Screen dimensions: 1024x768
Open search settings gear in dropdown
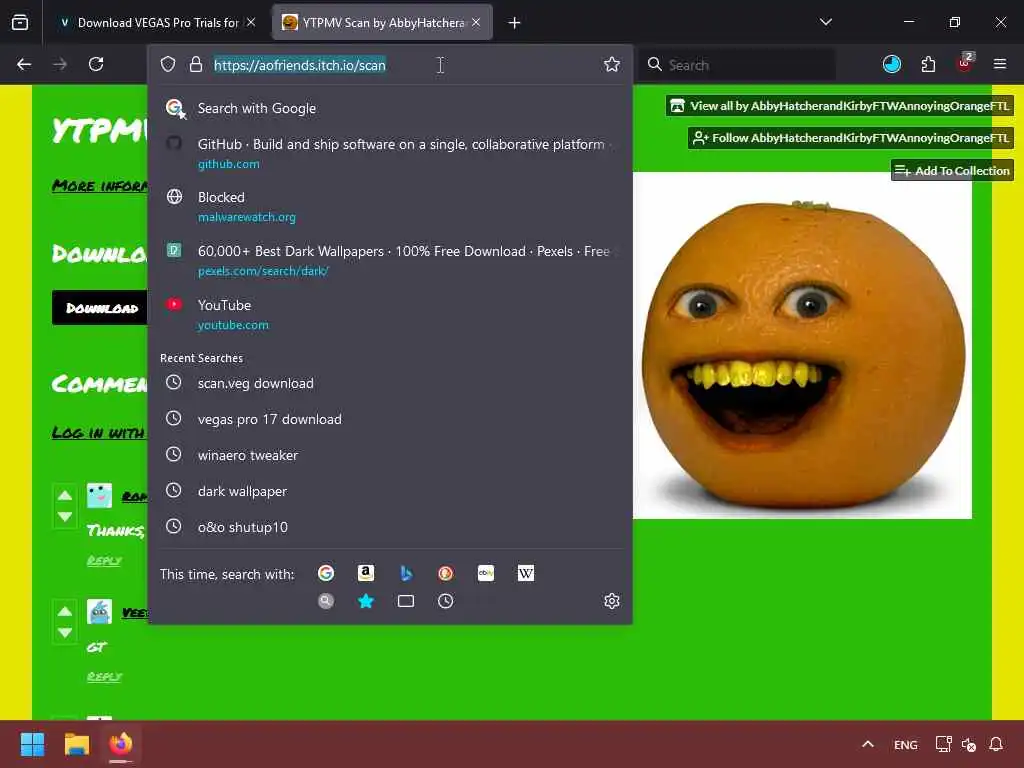611,601
